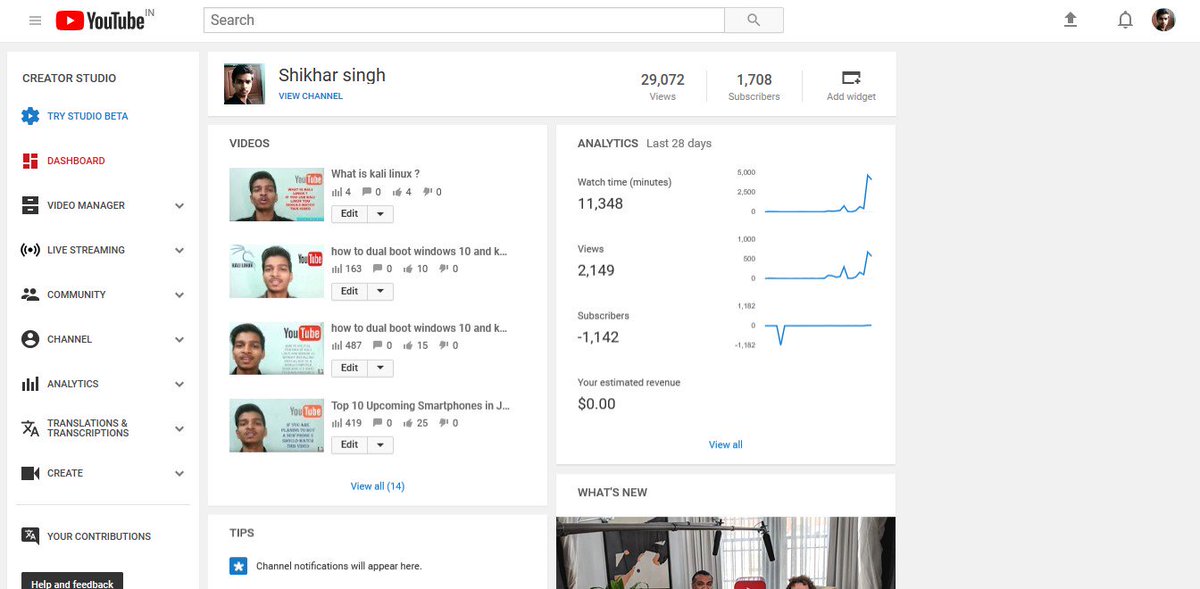Click the Translations & Transcriptions icon

[x=30, y=428]
